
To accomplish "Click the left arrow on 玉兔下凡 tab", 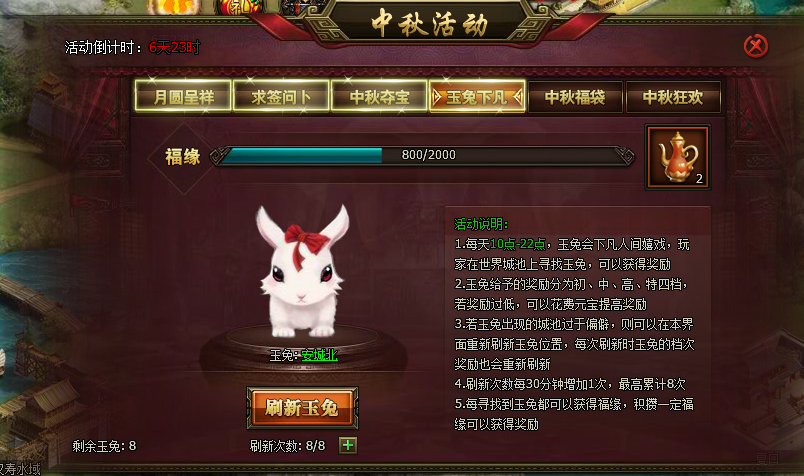I will click(436, 97).
